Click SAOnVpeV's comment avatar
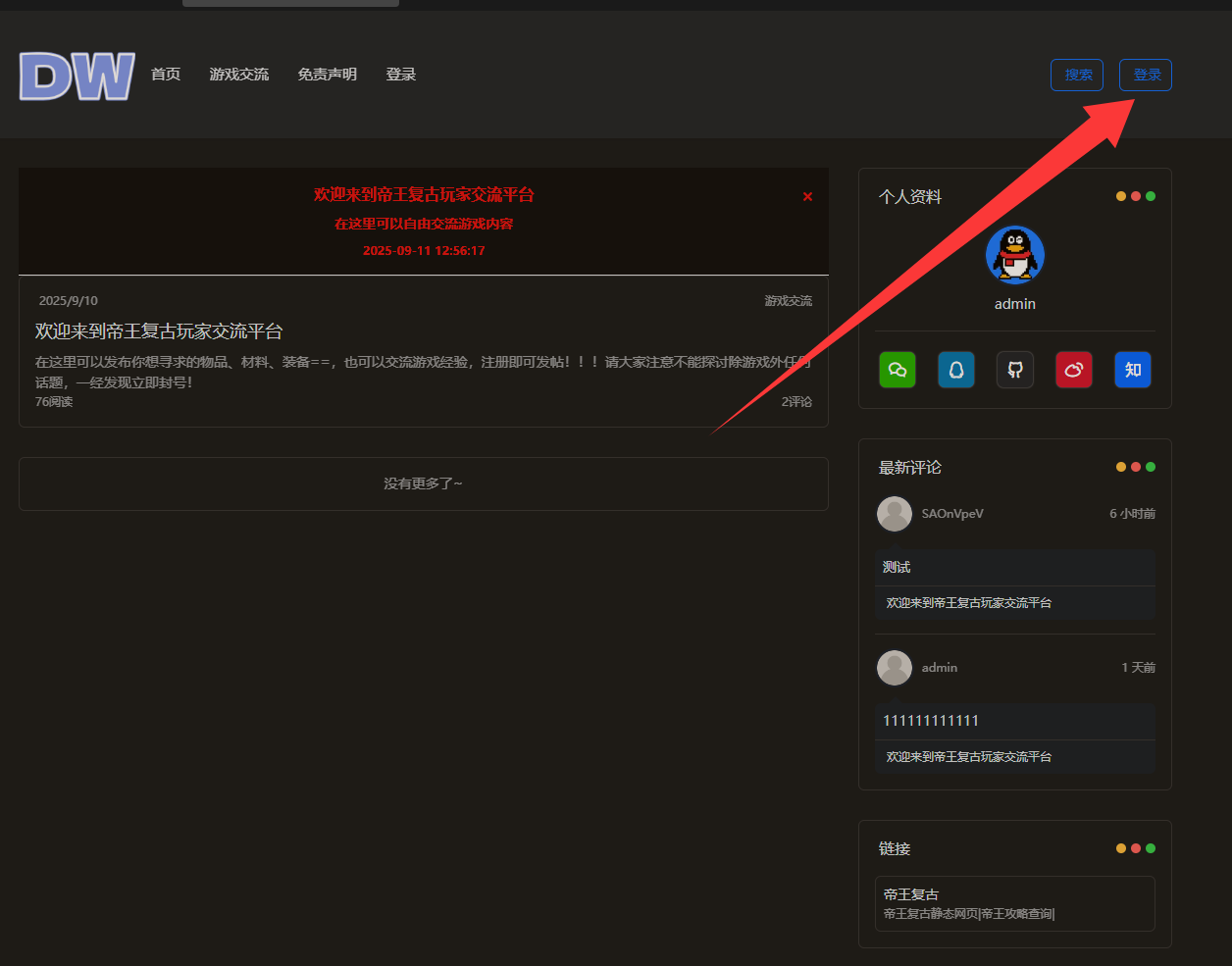Image resolution: width=1232 pixels, height=966 pixels. point(894,514)
